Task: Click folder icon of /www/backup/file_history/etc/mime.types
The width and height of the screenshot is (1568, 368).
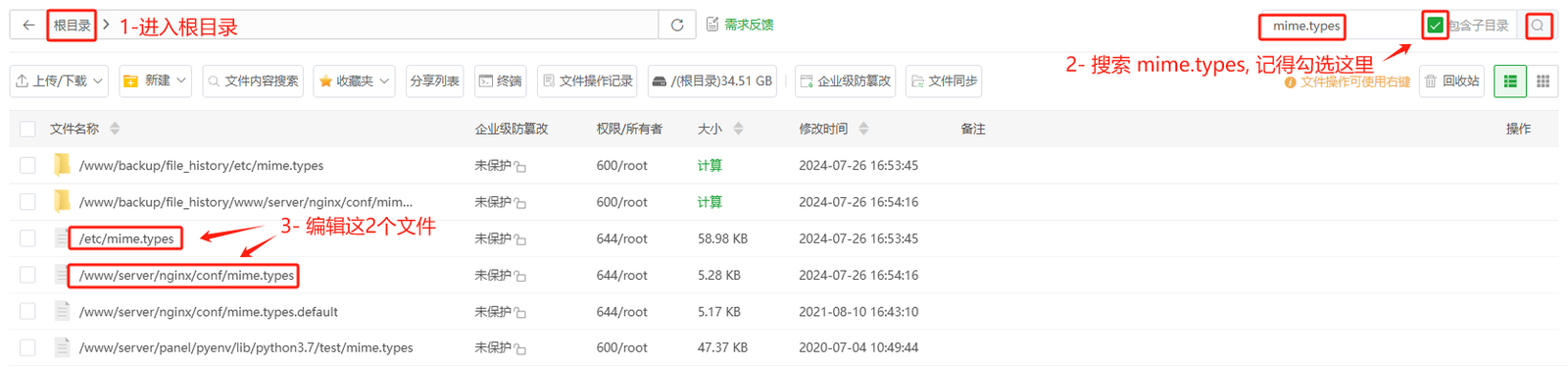Action: click(62, 165)
